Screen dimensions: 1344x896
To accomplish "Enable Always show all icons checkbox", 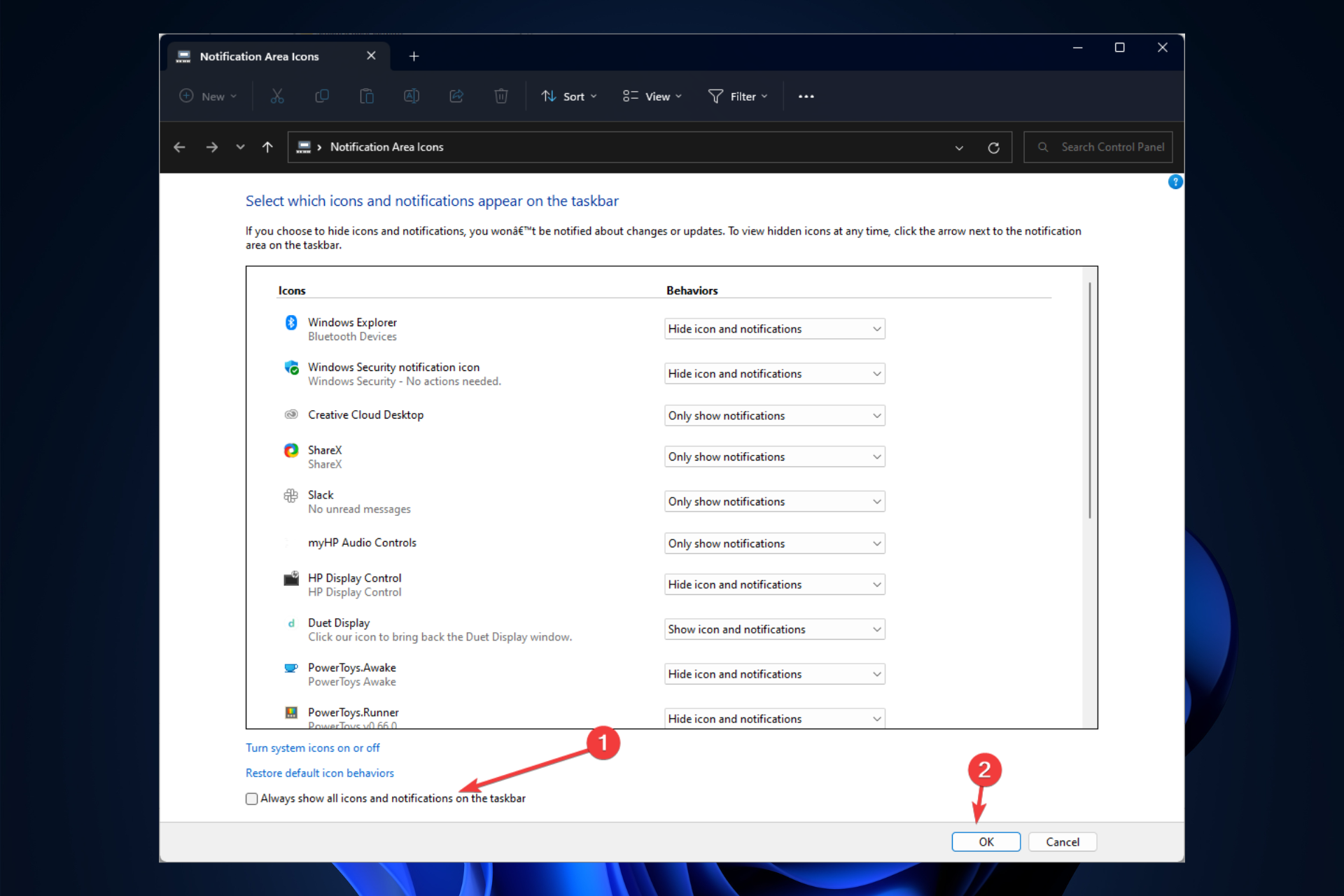I will coord(252,799).
